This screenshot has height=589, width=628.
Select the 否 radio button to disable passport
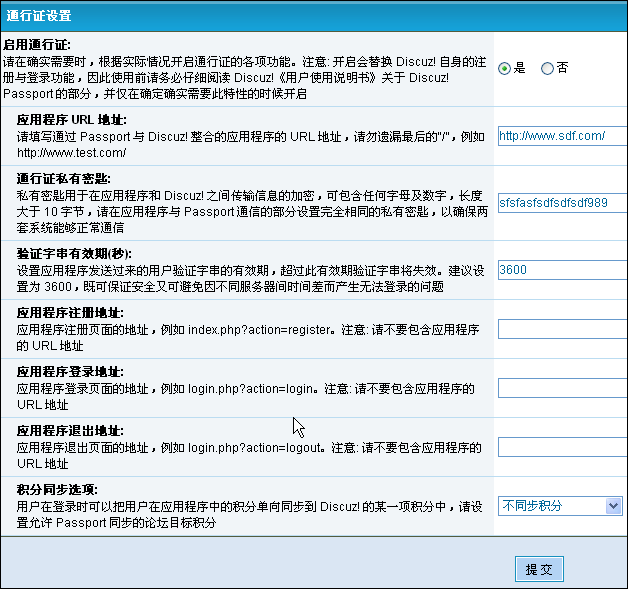pyautogui.click(x=547, y=69)
